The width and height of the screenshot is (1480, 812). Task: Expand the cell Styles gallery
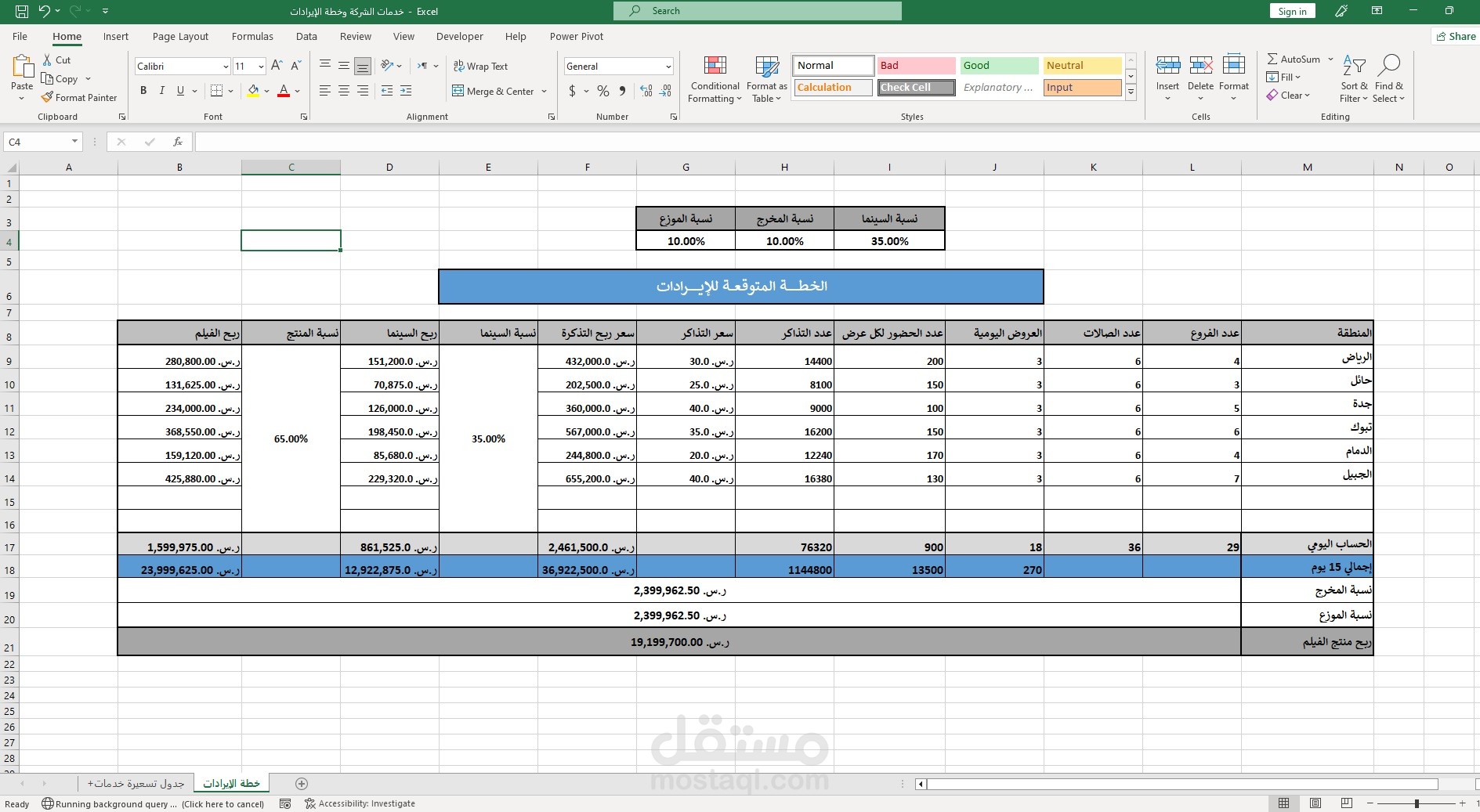point(1131,92)
